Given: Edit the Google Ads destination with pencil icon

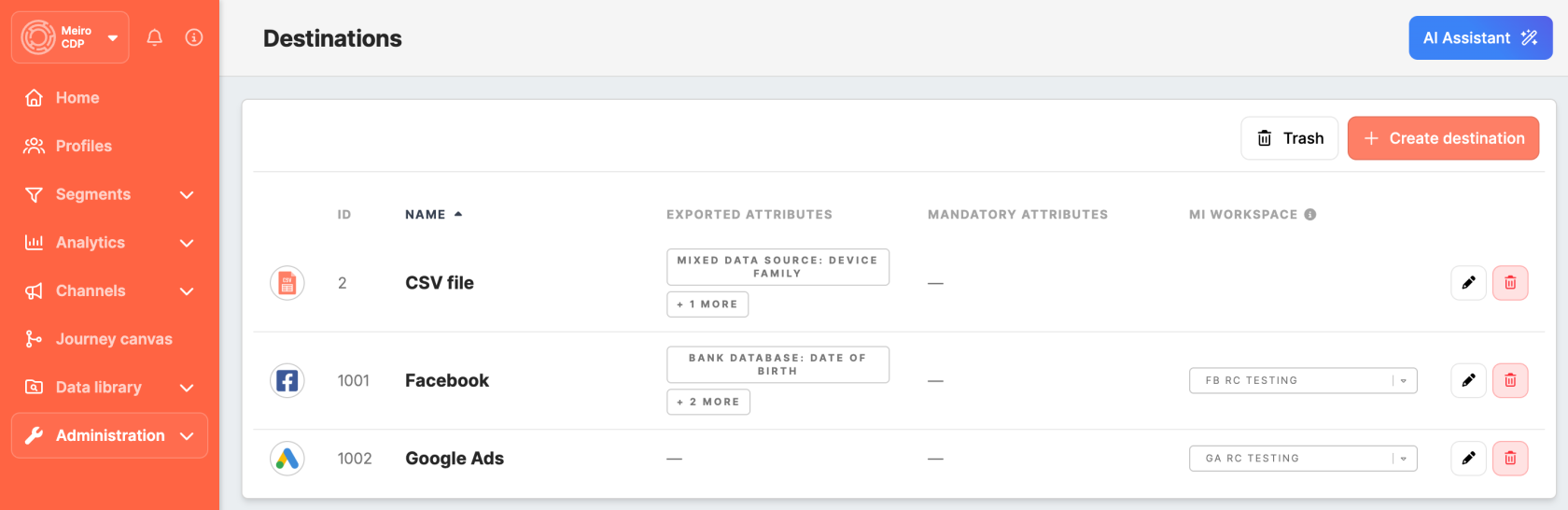Looking at the screenshot, I should point(1468,459).
